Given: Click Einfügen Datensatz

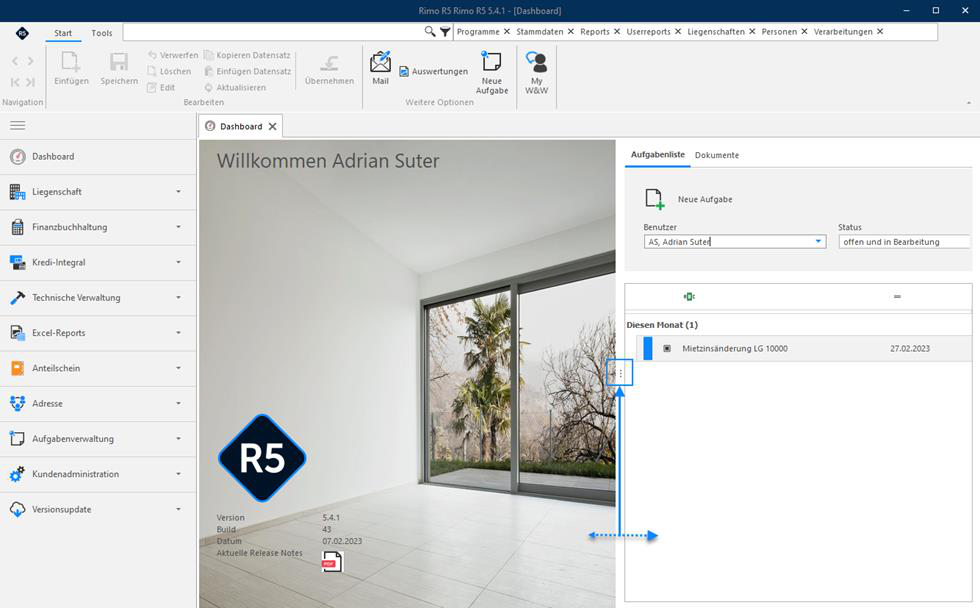Looking at the screenshot, I should coord(248,71).
